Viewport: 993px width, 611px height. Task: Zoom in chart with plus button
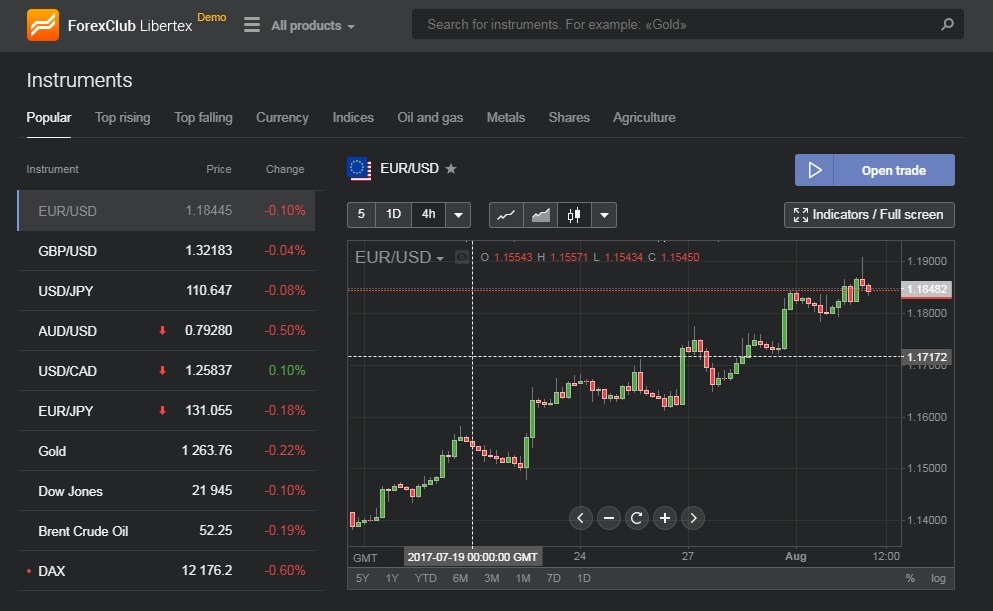pyautogui.click(x=665, y=518)
